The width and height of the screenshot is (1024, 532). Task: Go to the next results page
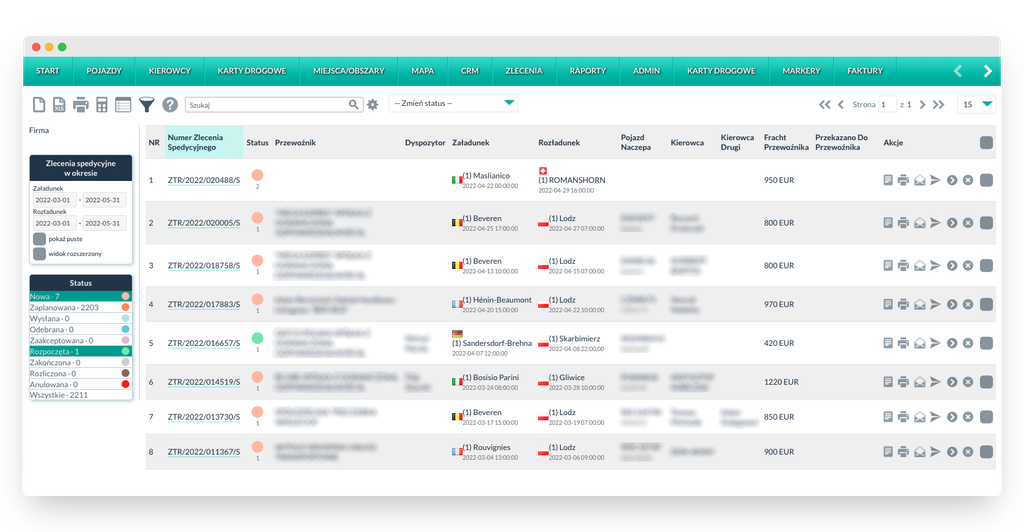pos(922,104)
